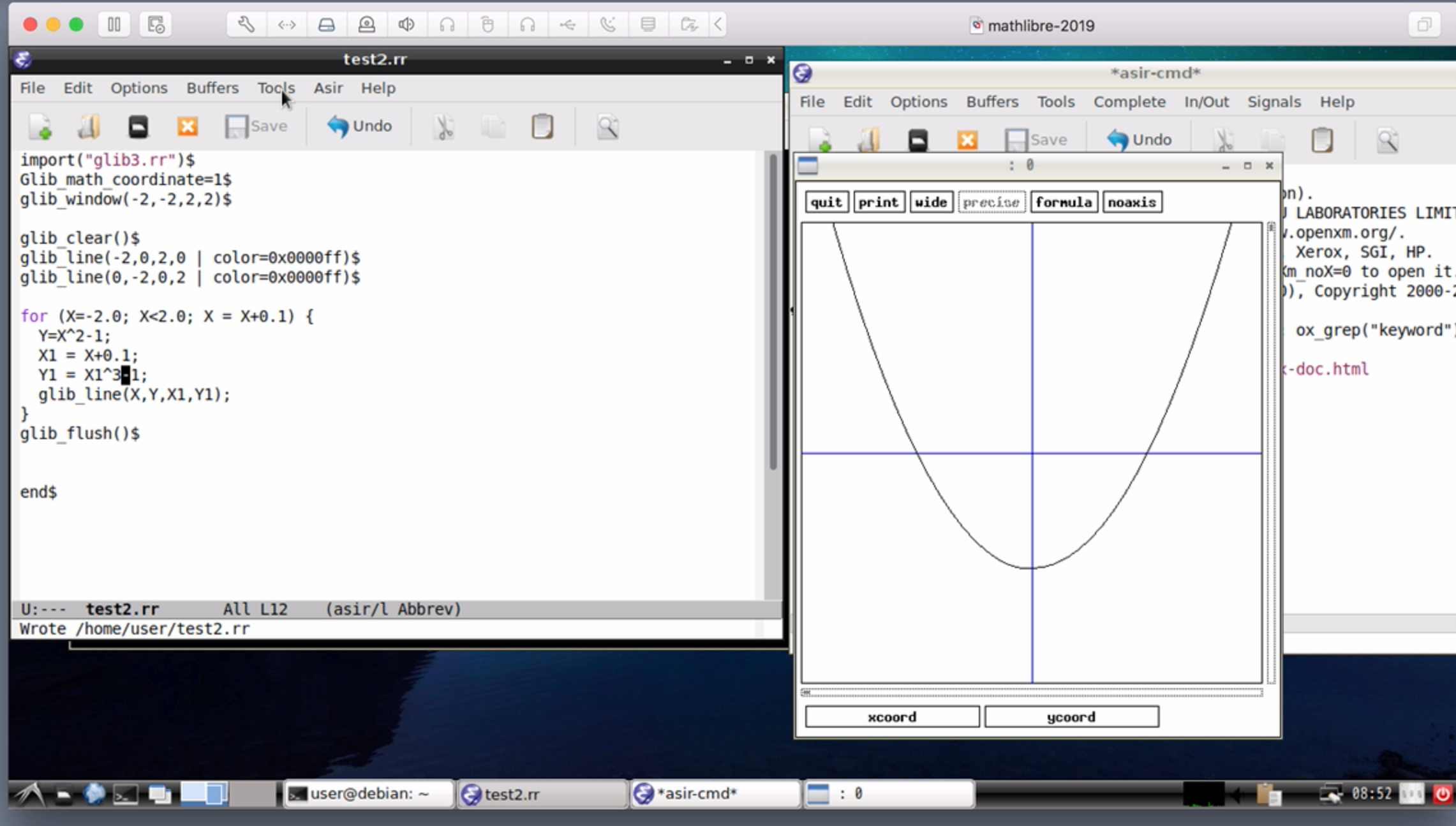The height and width of the screenshot is (826, 1456).
Task: Click the VM snapshot icon beside the pause button
Action: pyautogui.click(x=155, y=24)
